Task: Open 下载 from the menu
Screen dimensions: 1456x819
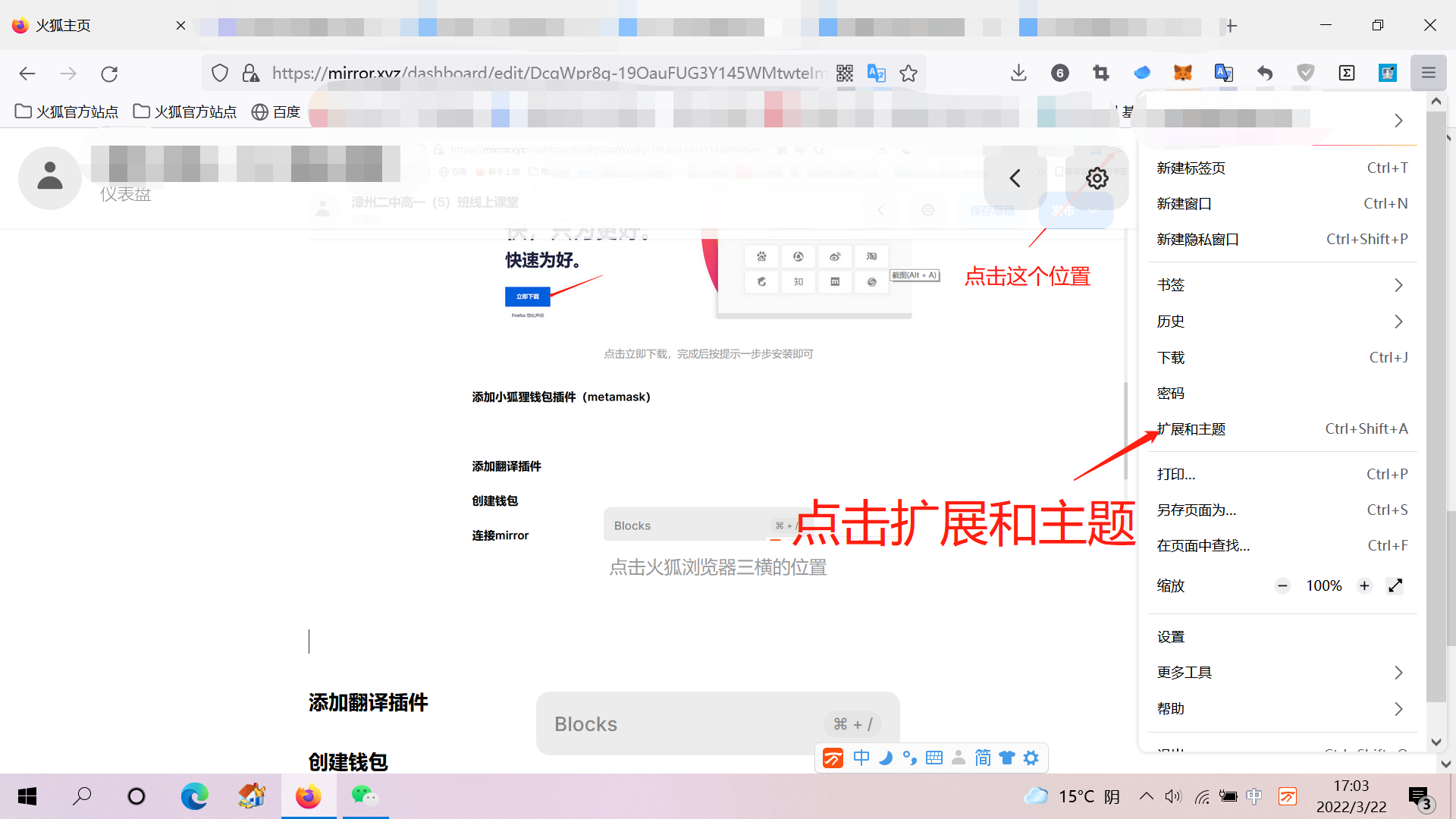Action: click(1282, 357)
